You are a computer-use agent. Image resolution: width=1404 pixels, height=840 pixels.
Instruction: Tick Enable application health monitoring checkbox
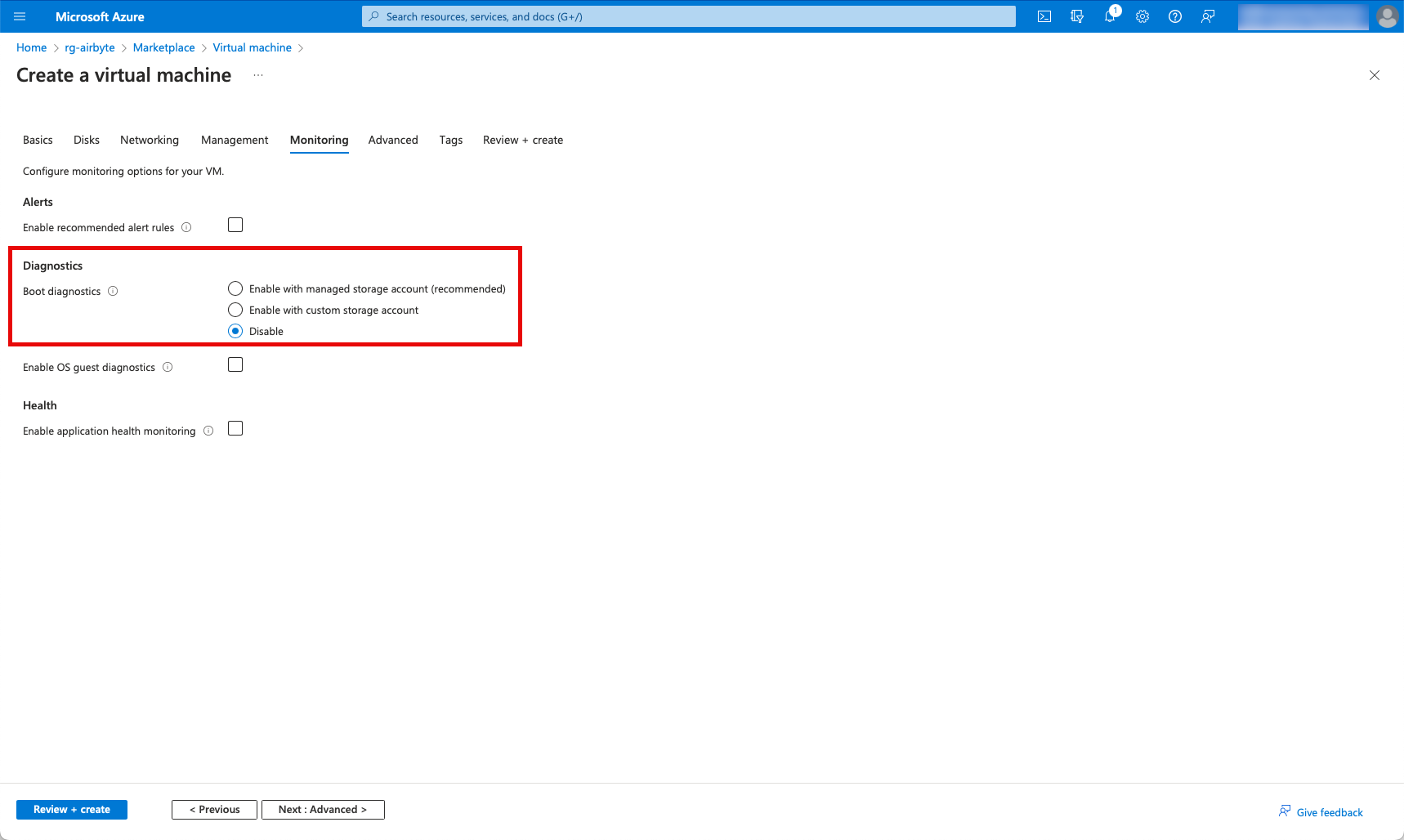(235, 428)
